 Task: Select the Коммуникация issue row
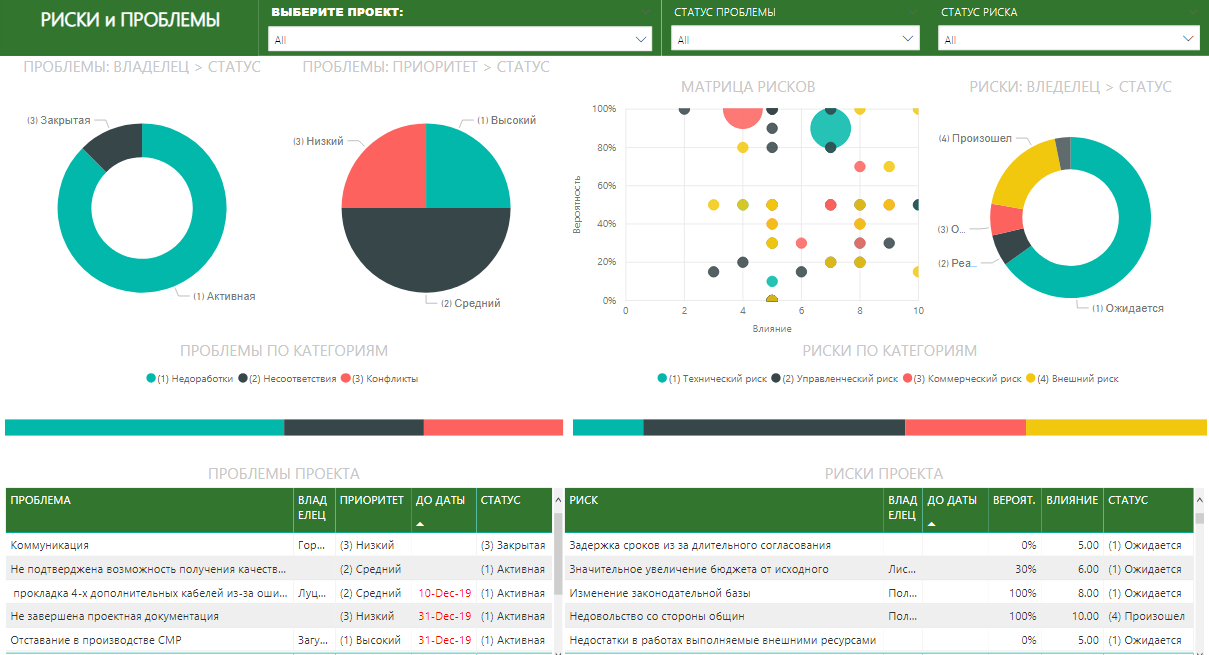coord(278,545)
